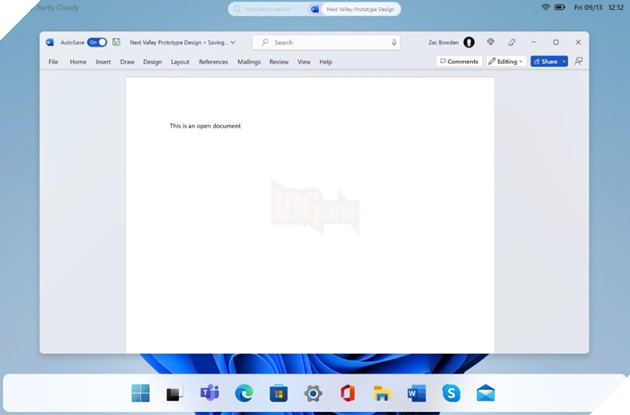Open the Help tab
Image resolution: width=630 pixels, height=415 pixels.
pos(326,62)
